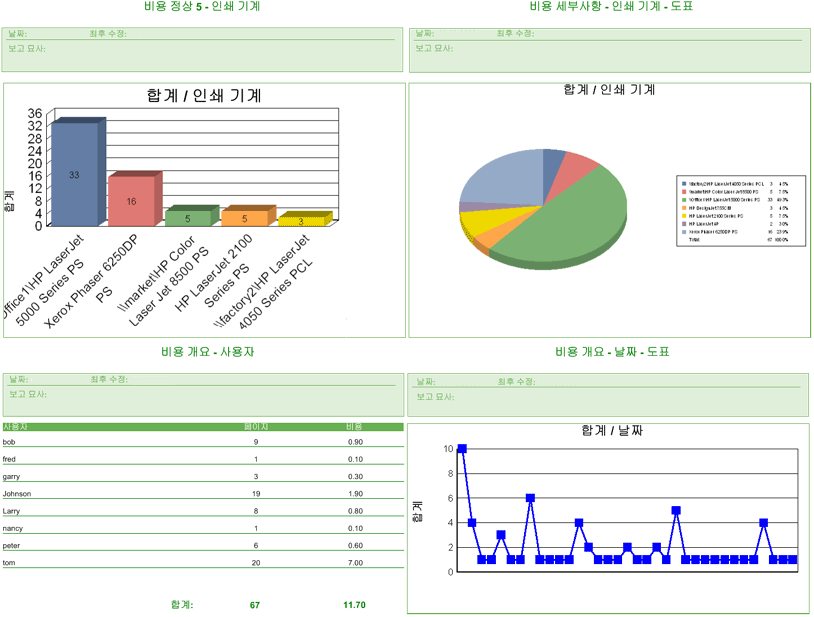Click '보고 묘사:' in the 비용 정상 5 header
The width and height of the screenshot is (814, 617).
(x=27, y=48)
